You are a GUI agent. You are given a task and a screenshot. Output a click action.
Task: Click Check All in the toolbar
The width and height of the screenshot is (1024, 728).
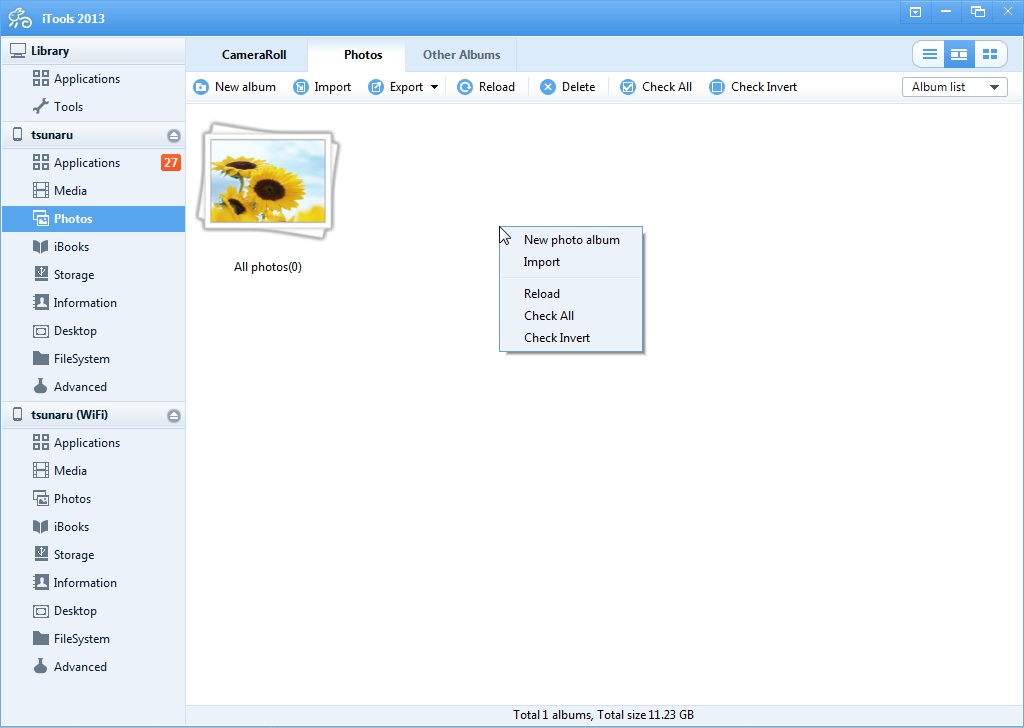[656, 87]
